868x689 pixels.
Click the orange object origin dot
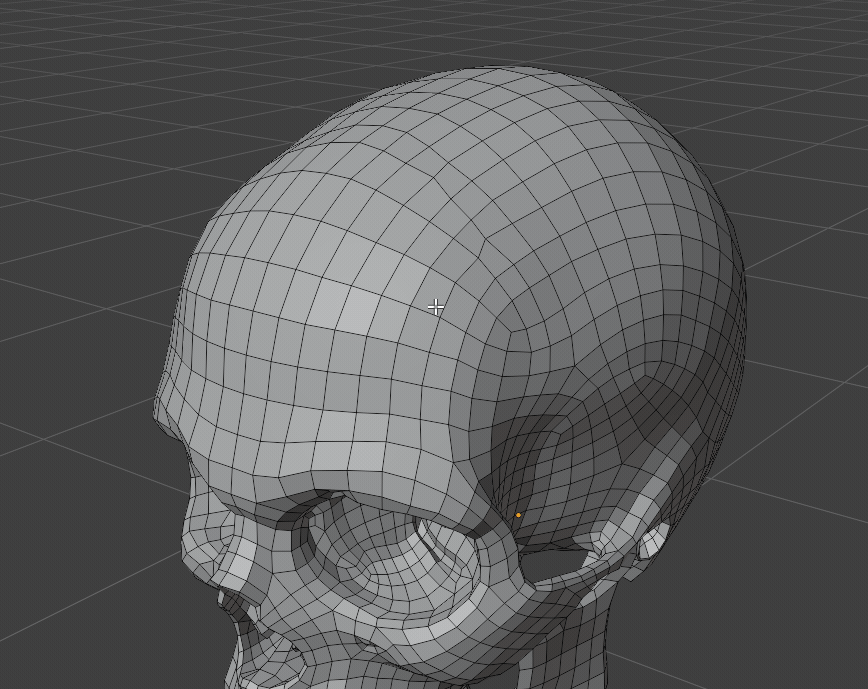[x=518, y=515]
